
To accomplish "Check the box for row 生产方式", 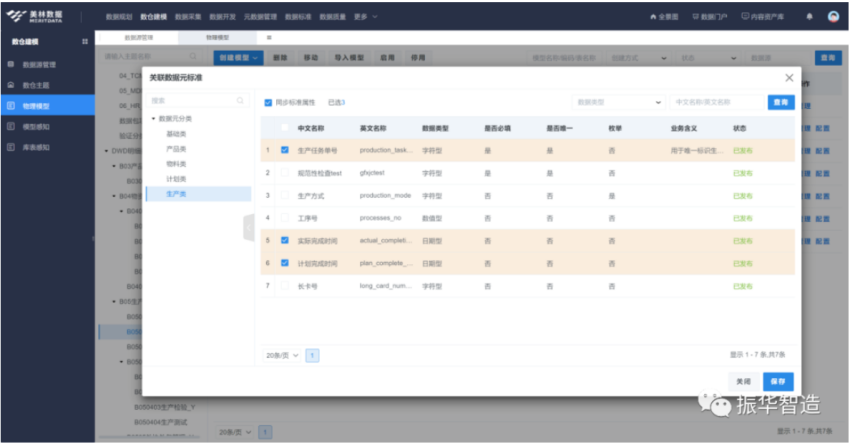I will click(285, 195).
